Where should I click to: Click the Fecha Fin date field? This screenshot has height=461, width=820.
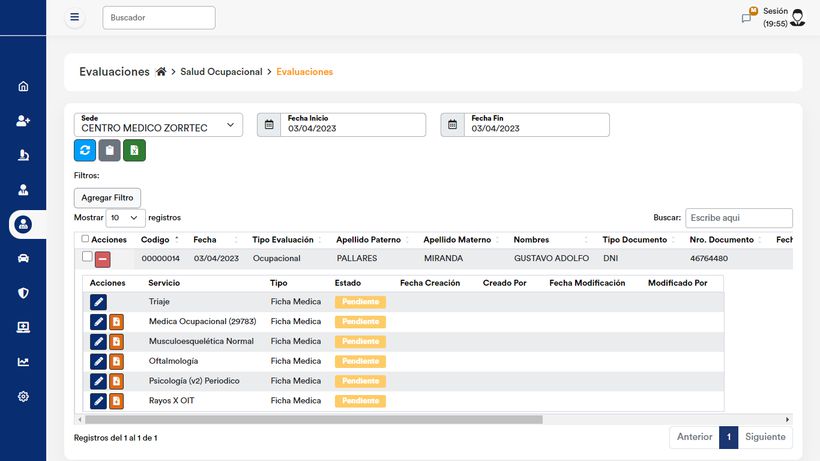coord(537,125)
